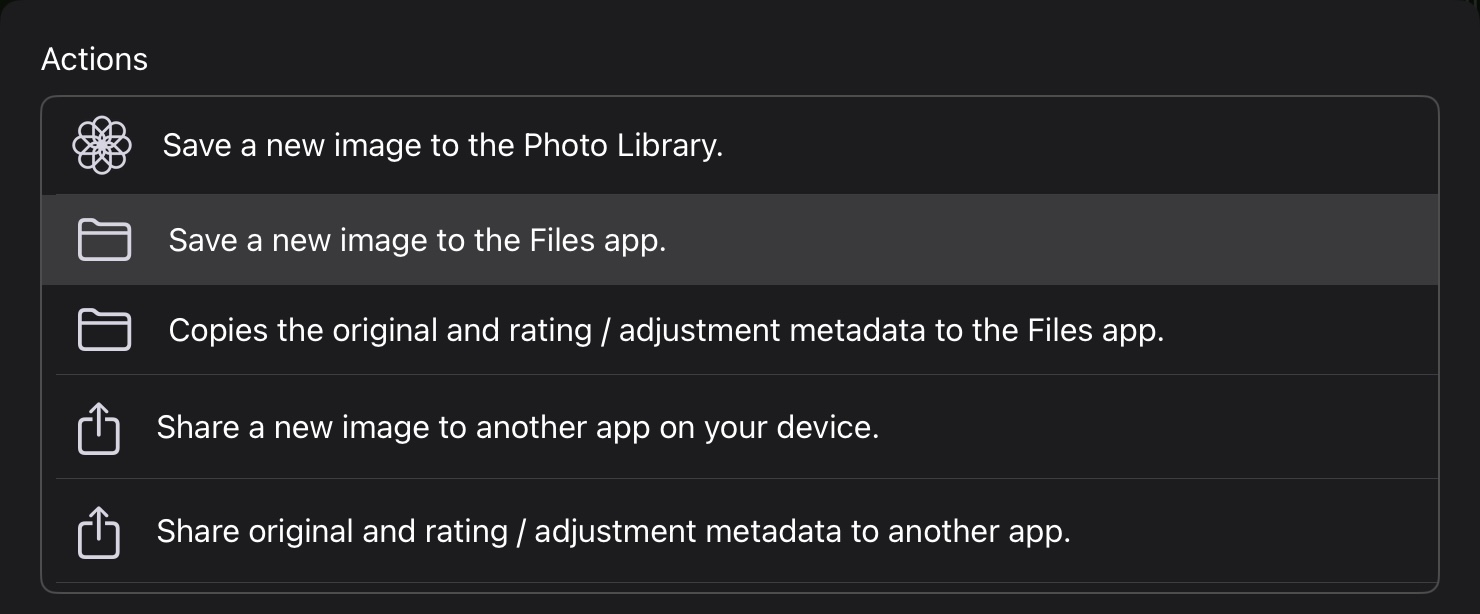Select "Share original and rating / adjustment metadata"
Image resolution: width=1480 pixels, height=614 pixels.
(x=613, y=531)
